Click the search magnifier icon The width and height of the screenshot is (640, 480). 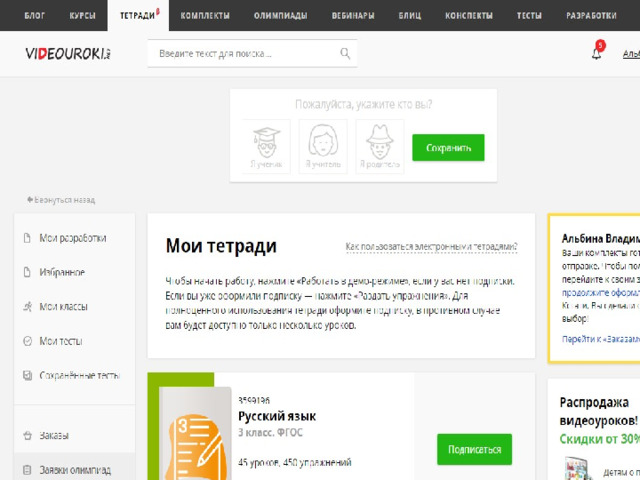pyautogui.click(x=345, y=53)
